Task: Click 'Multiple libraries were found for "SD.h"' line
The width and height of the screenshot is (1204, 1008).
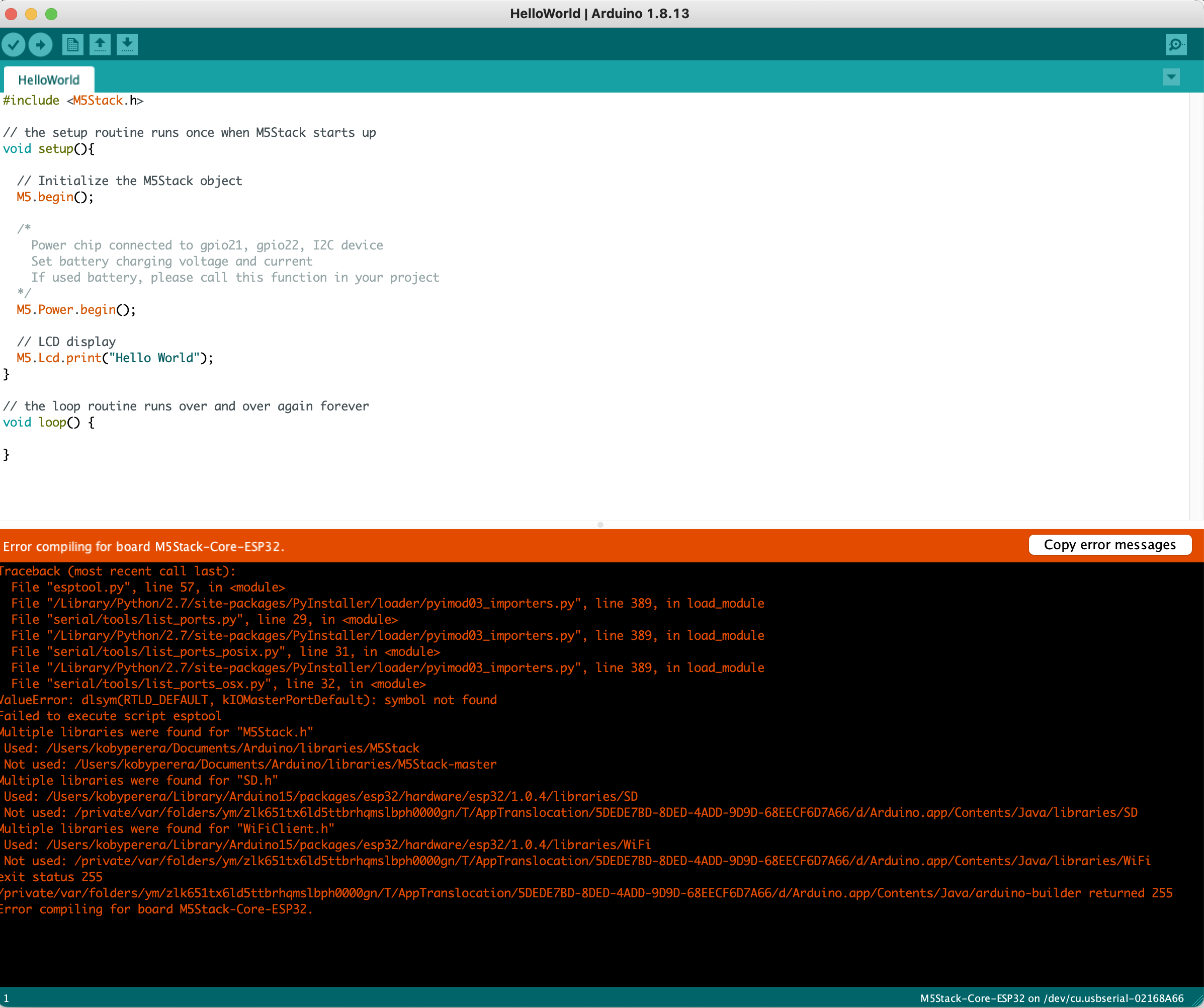Action: (139, 780)
